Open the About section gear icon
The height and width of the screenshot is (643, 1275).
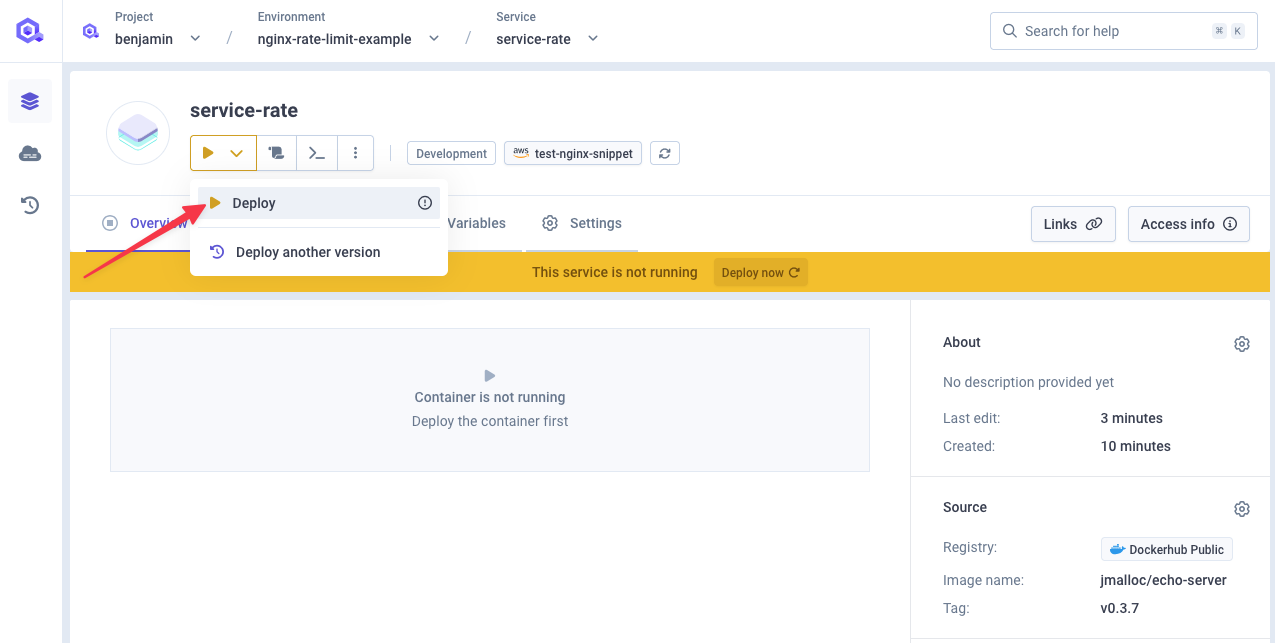pyautogui.click(x=1241, y=343)
